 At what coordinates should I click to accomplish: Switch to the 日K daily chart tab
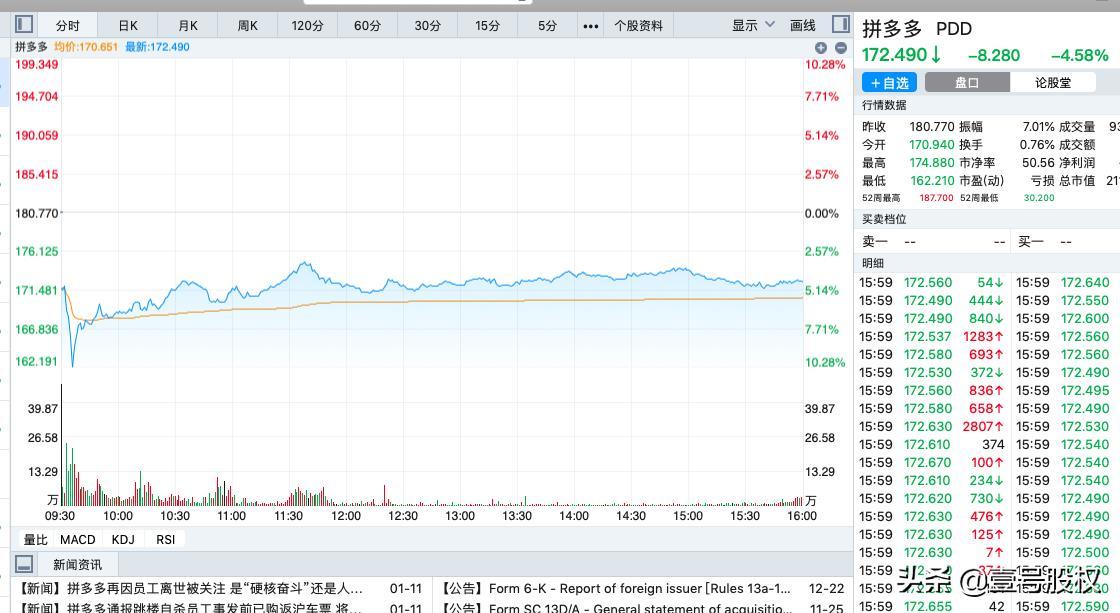(128, 26)
